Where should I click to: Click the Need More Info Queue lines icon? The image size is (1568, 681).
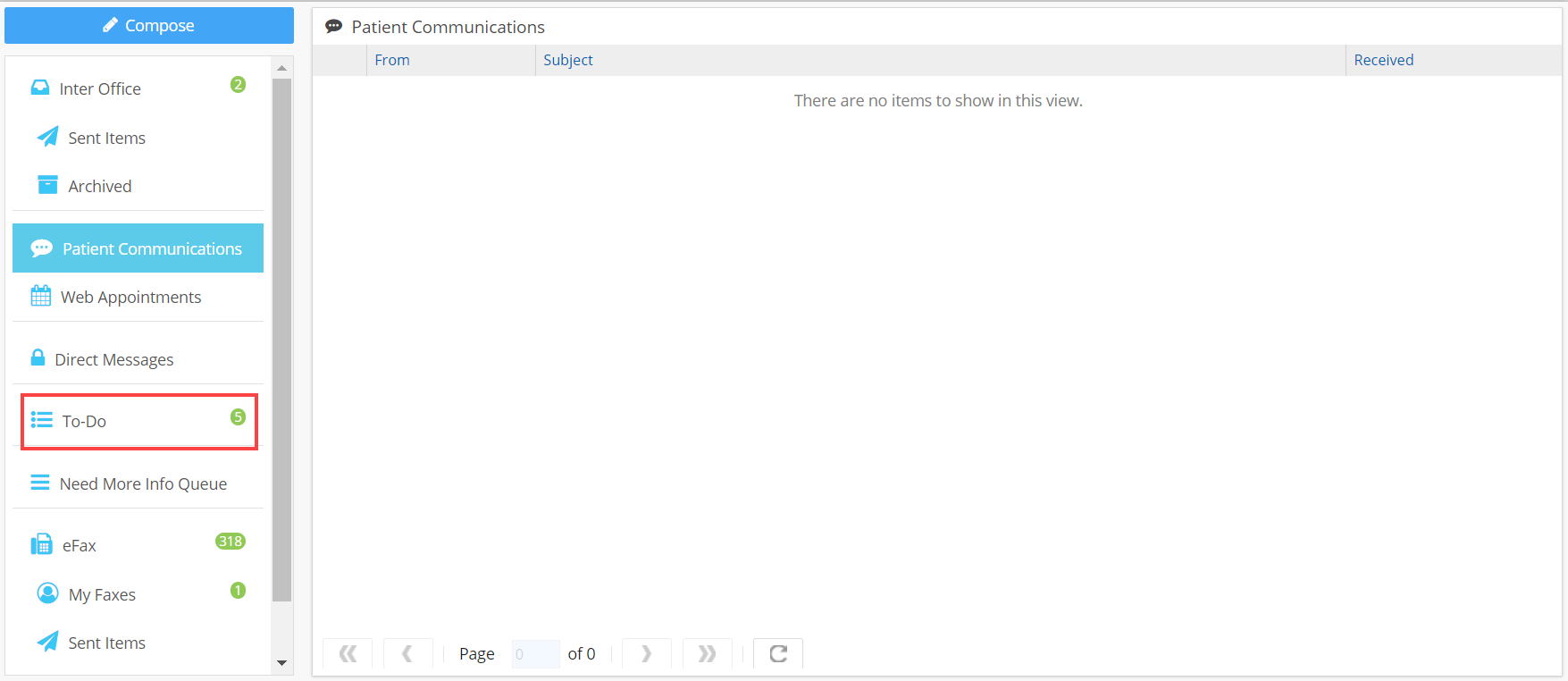click(40, 483)
